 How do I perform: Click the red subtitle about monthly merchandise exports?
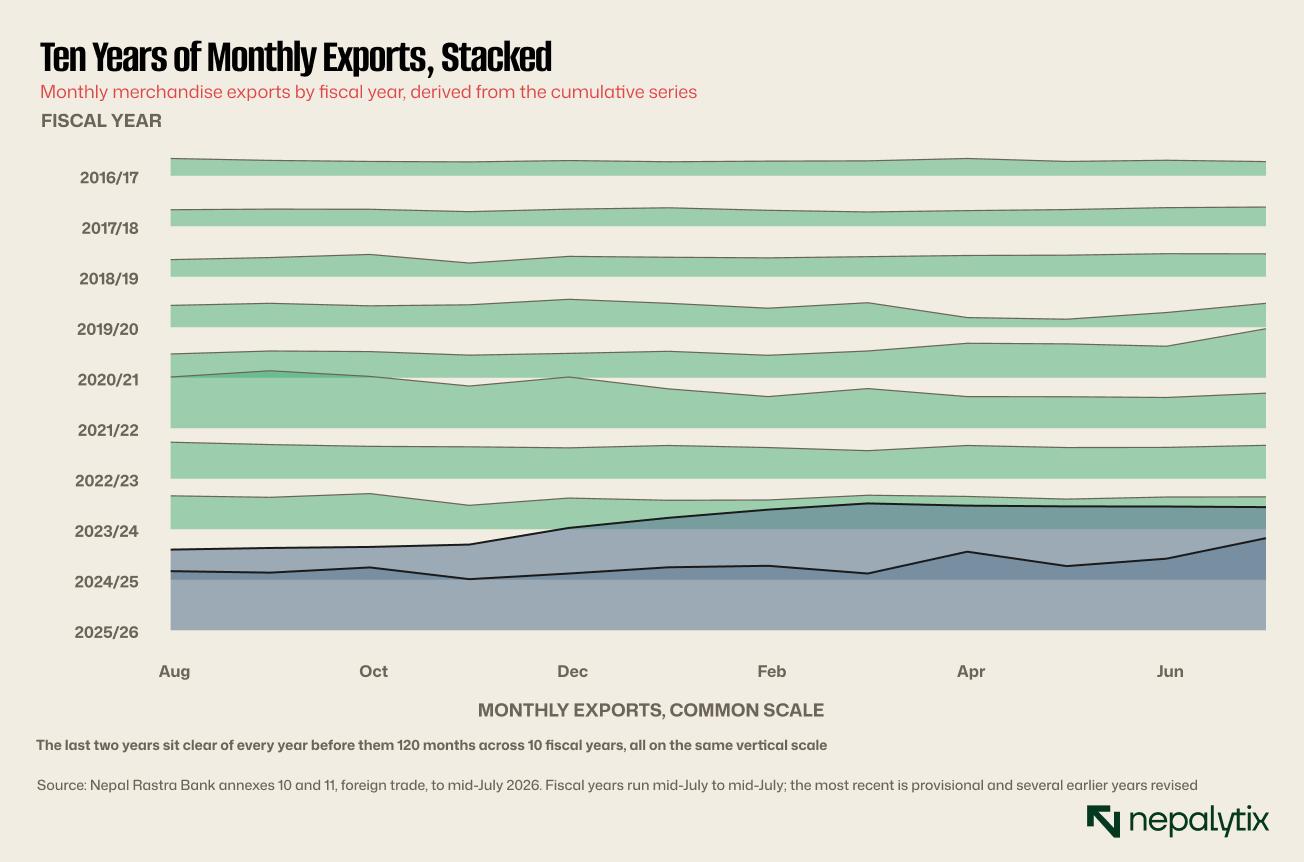(x=368, y=92)
